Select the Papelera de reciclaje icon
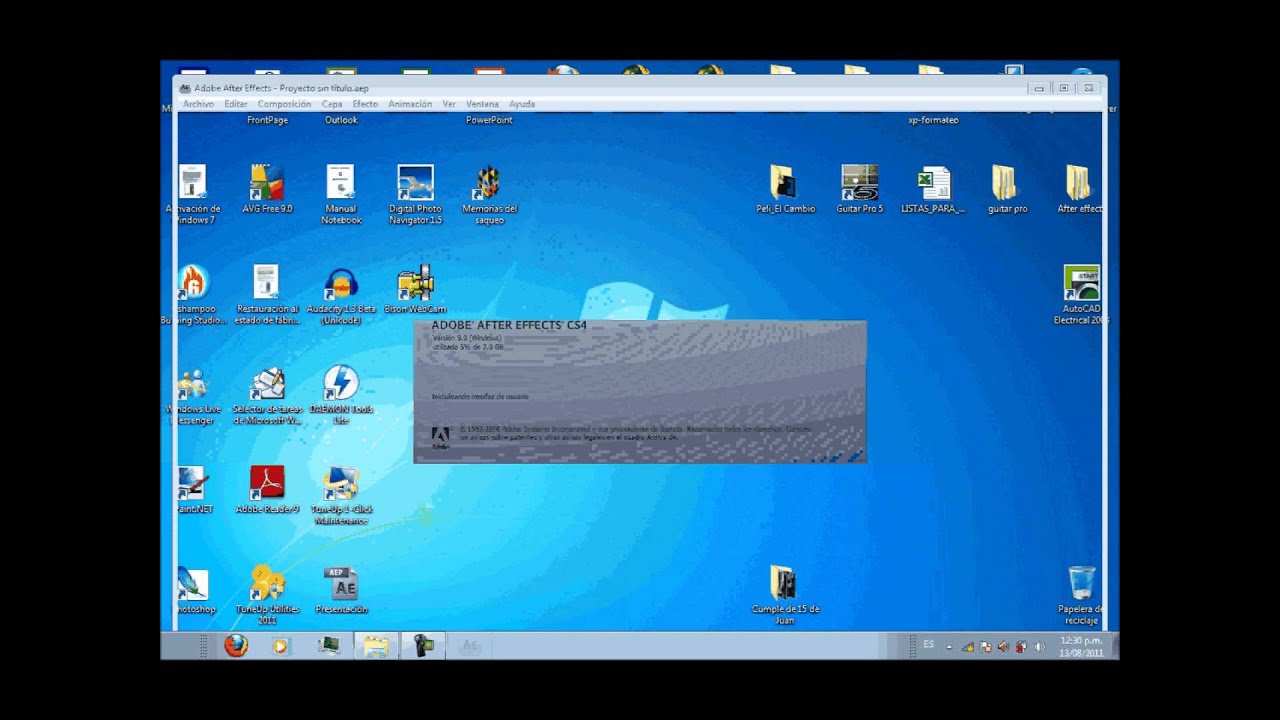 coord(1081,595)
